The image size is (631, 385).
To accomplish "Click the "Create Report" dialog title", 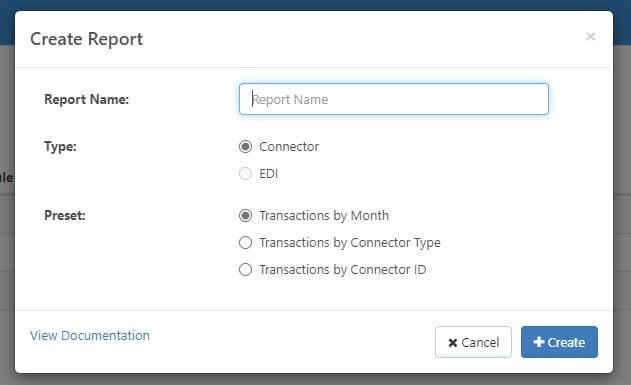I will (87, 39).
